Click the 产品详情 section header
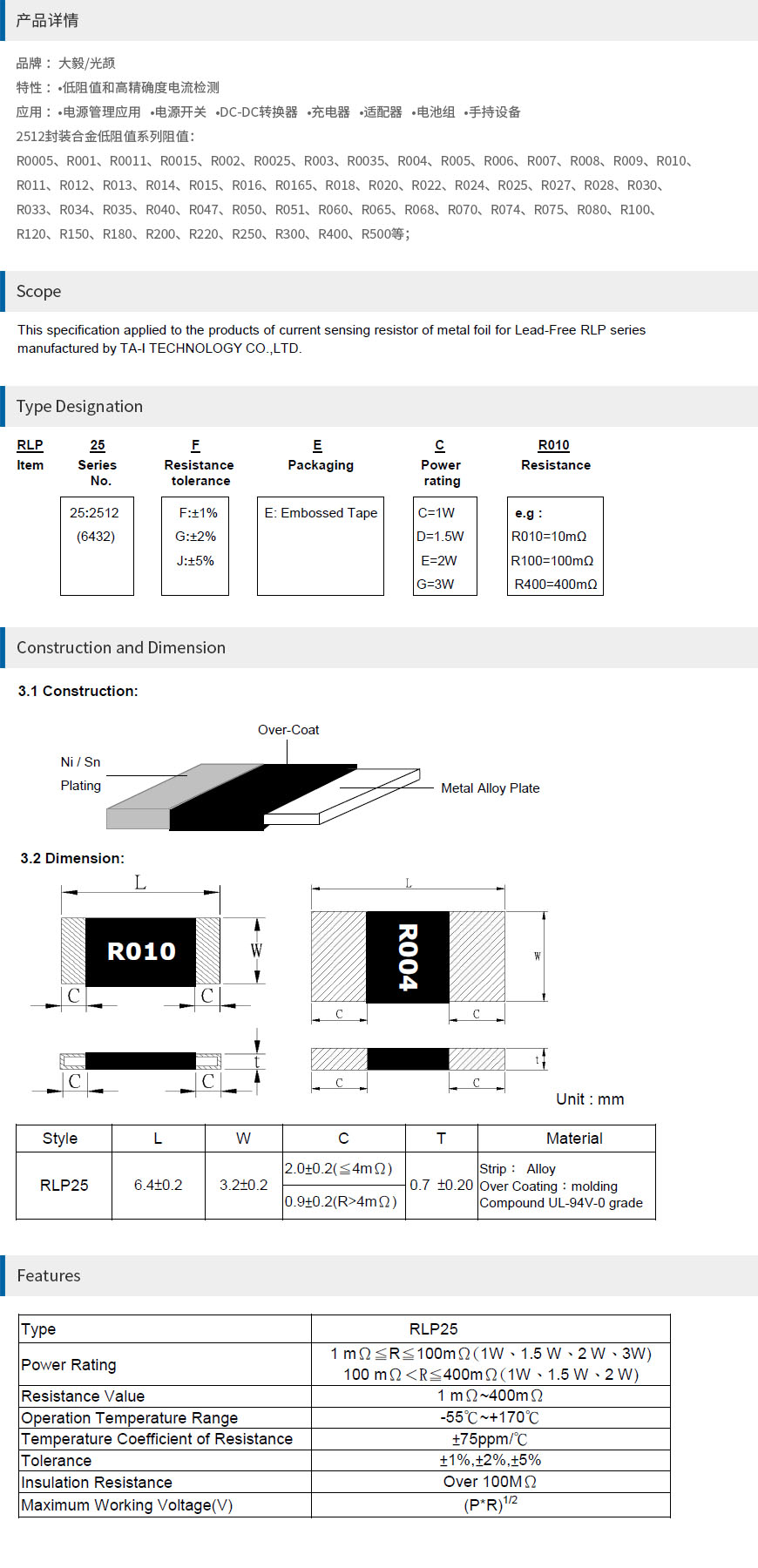This screenshot has height=1568, width=758. coord(47,20)
